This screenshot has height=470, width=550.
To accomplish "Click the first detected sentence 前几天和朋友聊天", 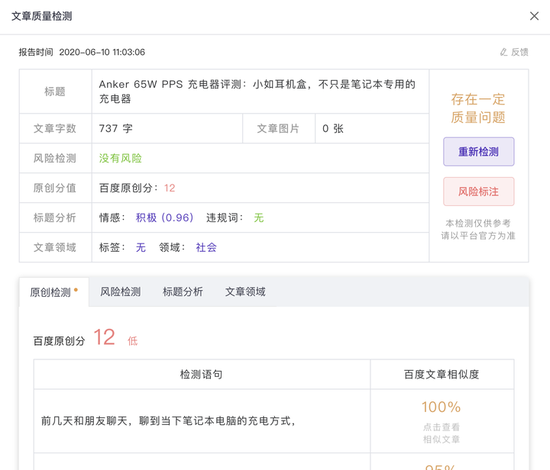I will pyautogui.click(x=168, y=421).
